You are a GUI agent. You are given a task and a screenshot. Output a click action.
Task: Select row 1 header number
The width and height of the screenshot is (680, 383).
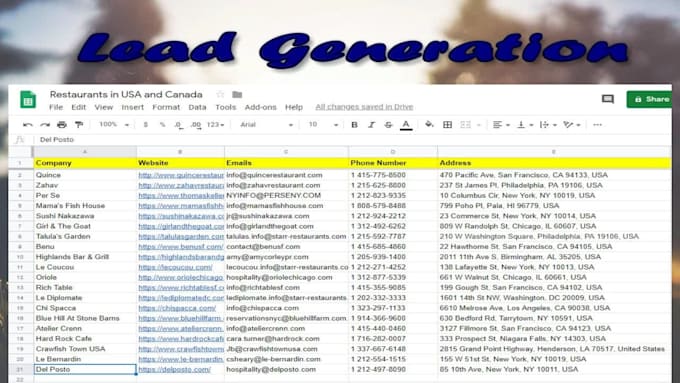pos(20,163)
